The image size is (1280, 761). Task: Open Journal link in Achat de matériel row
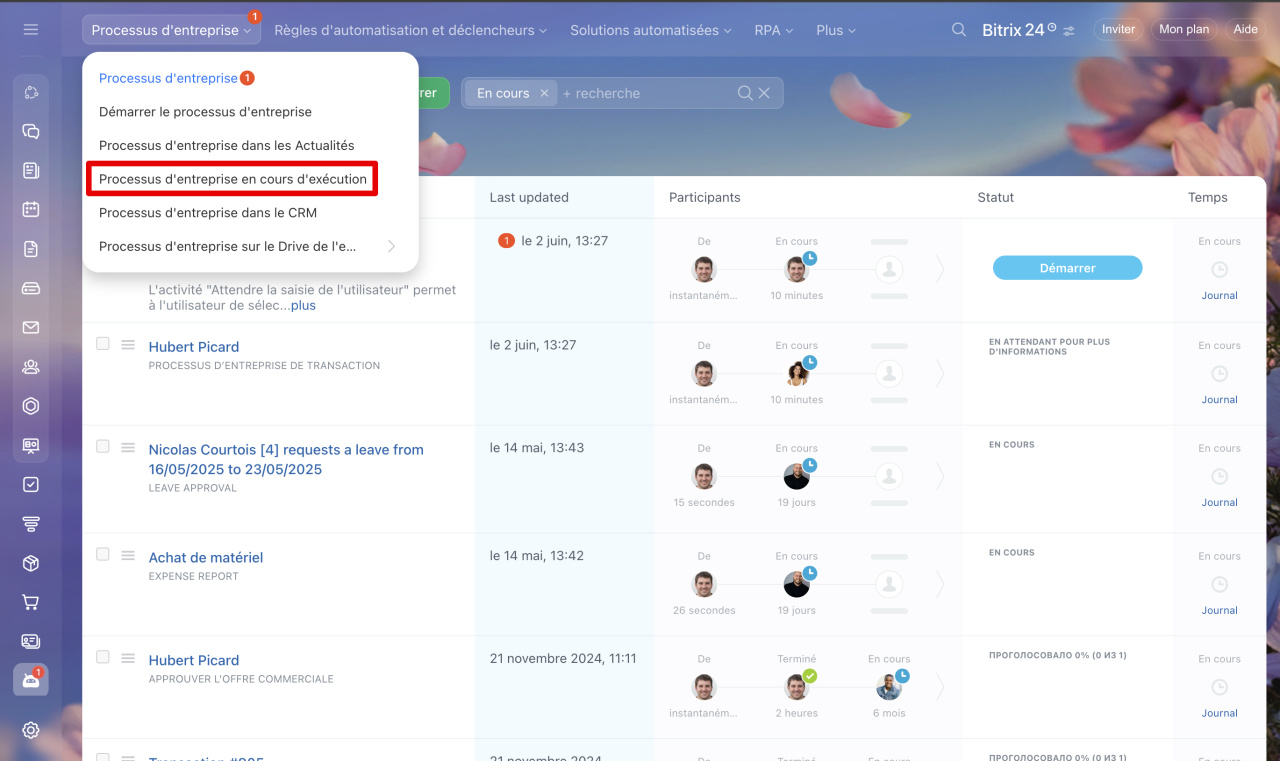1219,610
